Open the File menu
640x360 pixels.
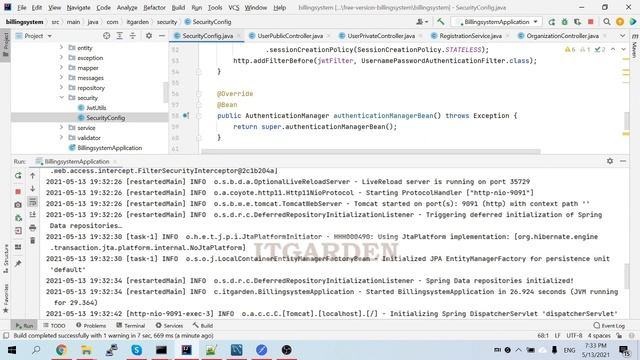22,7
